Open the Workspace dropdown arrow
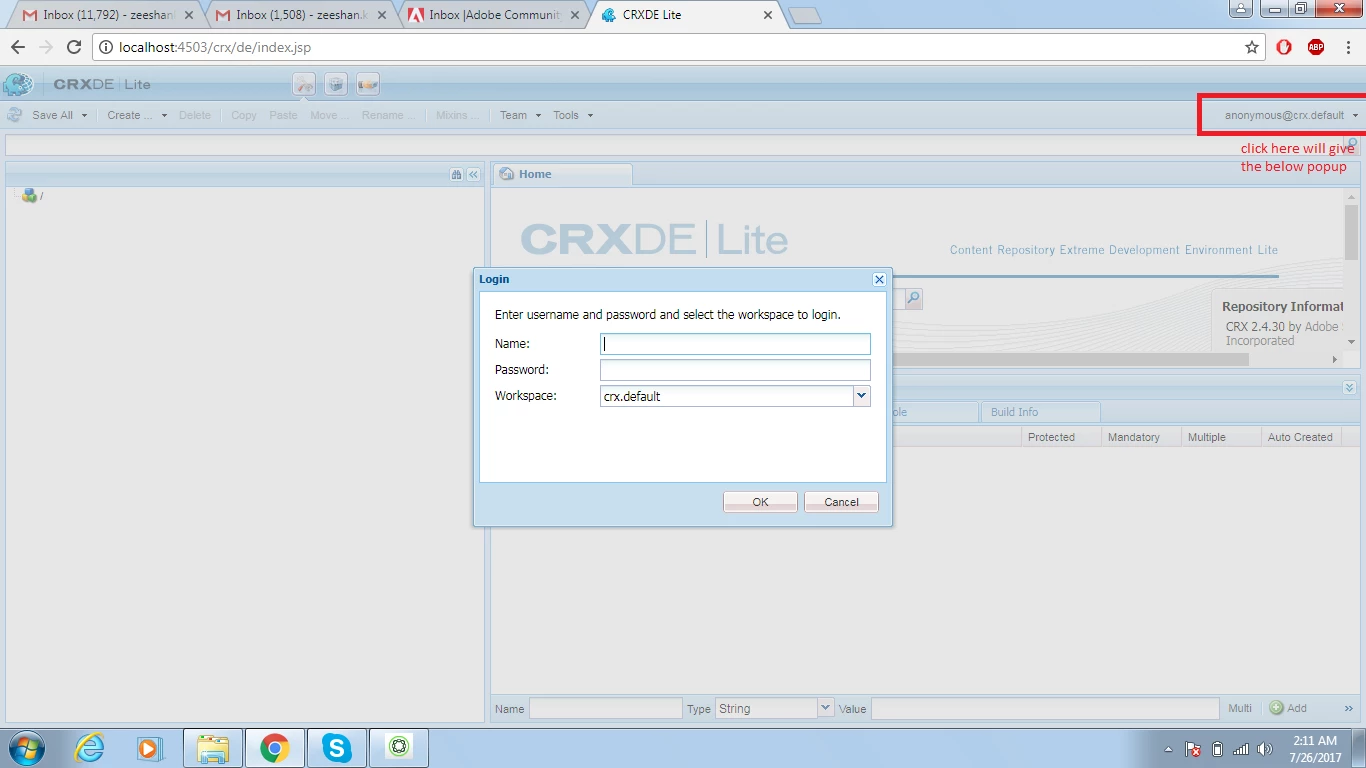 861,396
